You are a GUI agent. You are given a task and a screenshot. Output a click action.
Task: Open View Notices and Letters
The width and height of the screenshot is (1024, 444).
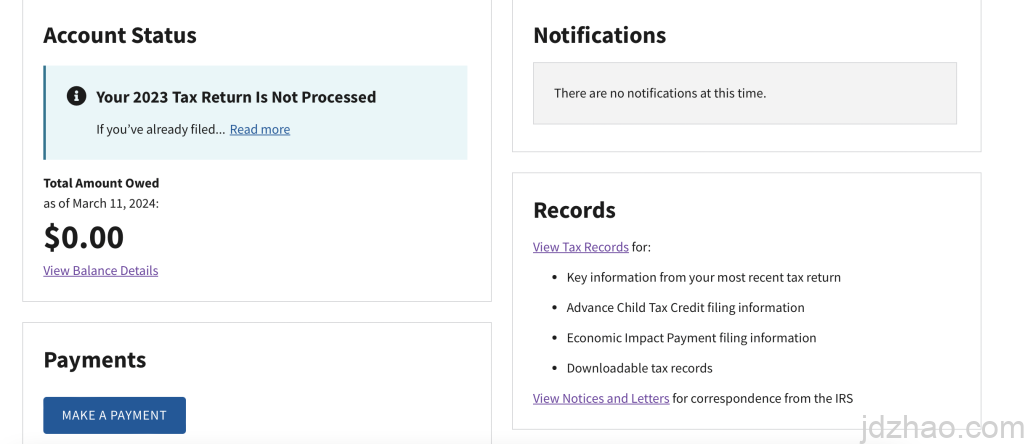coord(601,398)
